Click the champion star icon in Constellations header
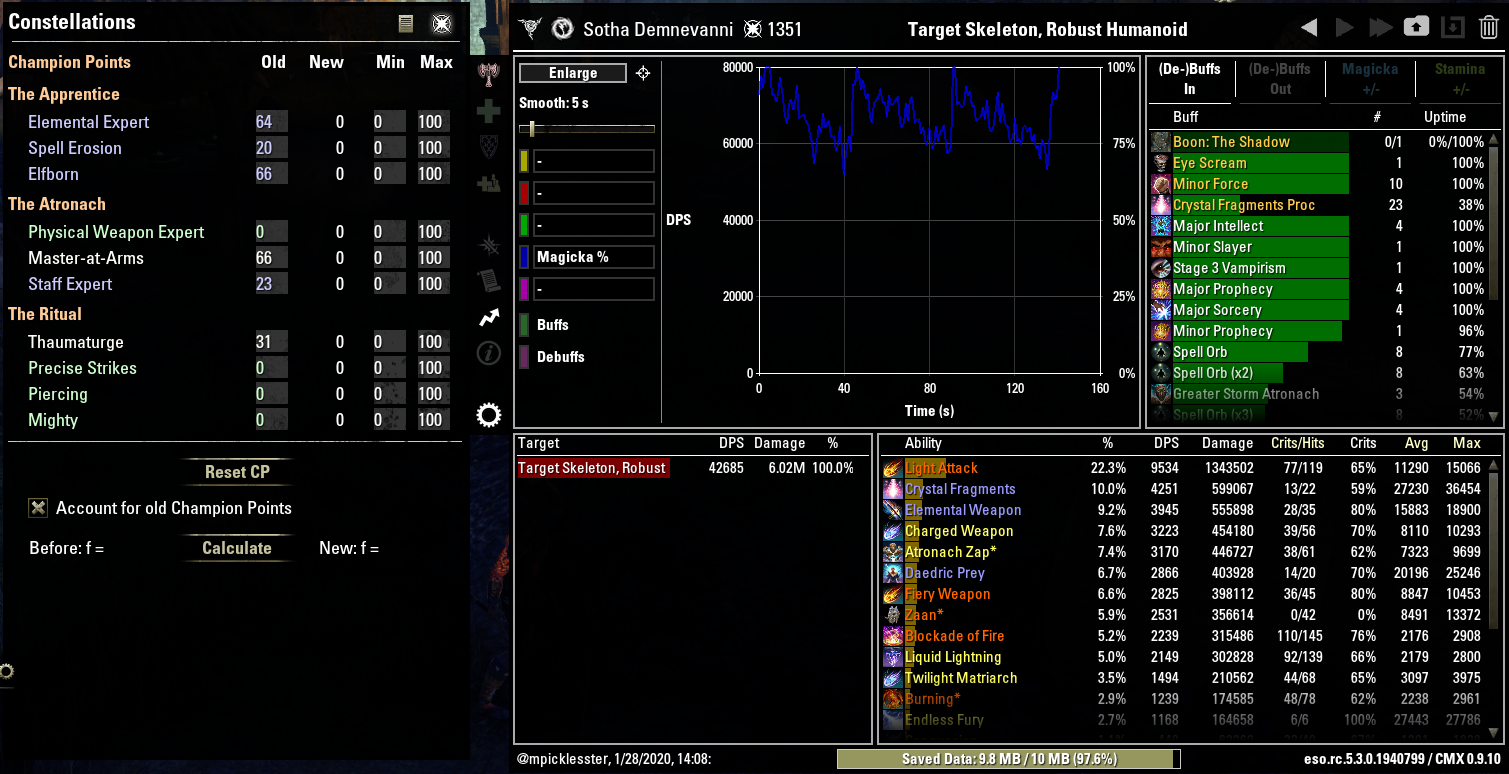Viewport: 1509px width, 774px height. [x=441, y=24]
